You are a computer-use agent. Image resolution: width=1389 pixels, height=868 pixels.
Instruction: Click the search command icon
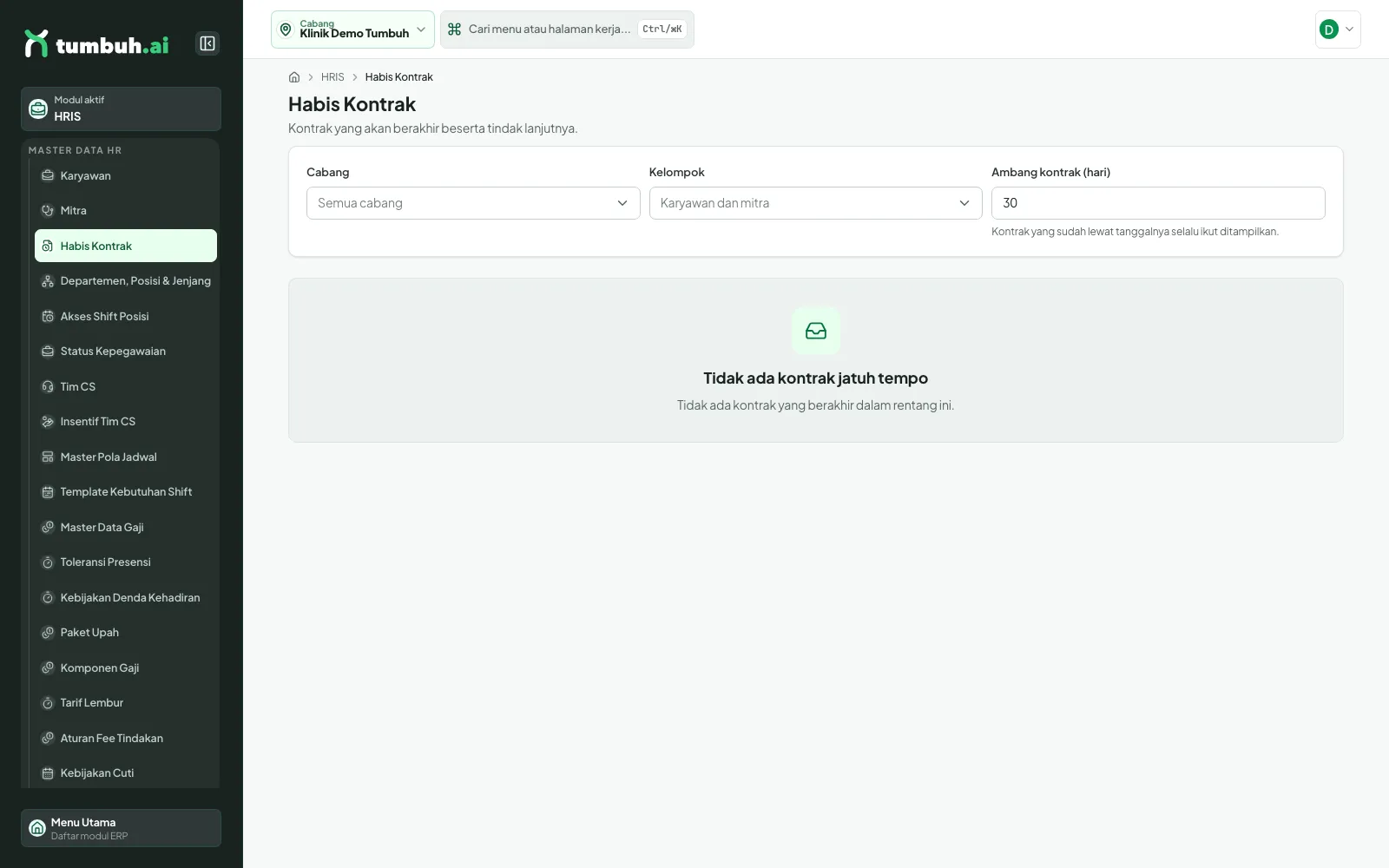tap(454, 30)
